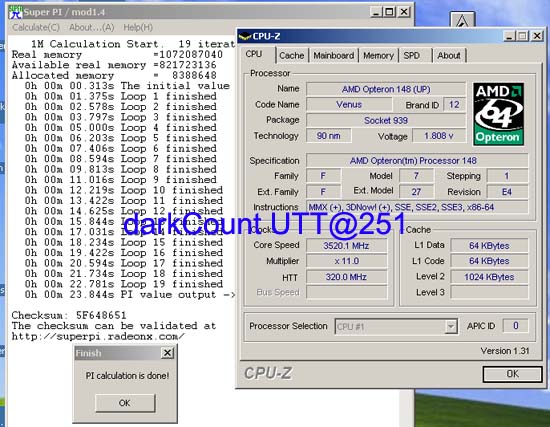
Task: Click the Revision E4 value
Action: pos(507,192)
